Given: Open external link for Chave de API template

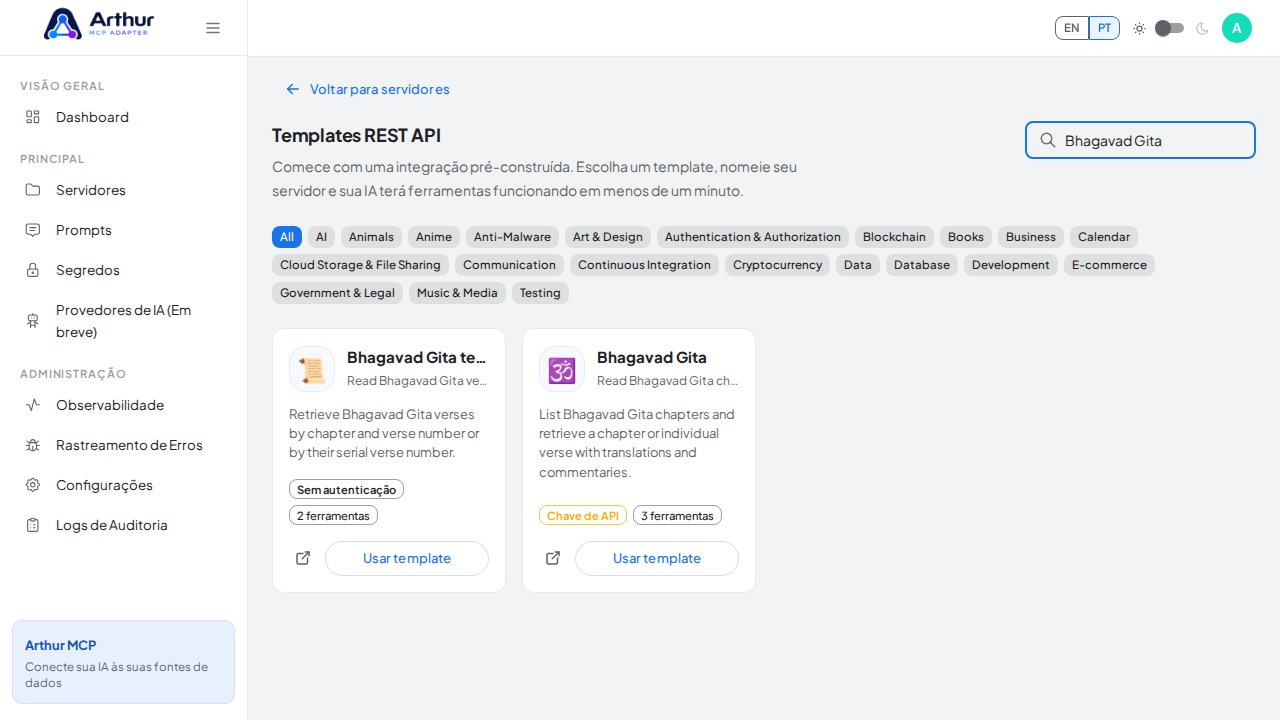Looking at the screenshot, I should (553, 558).
